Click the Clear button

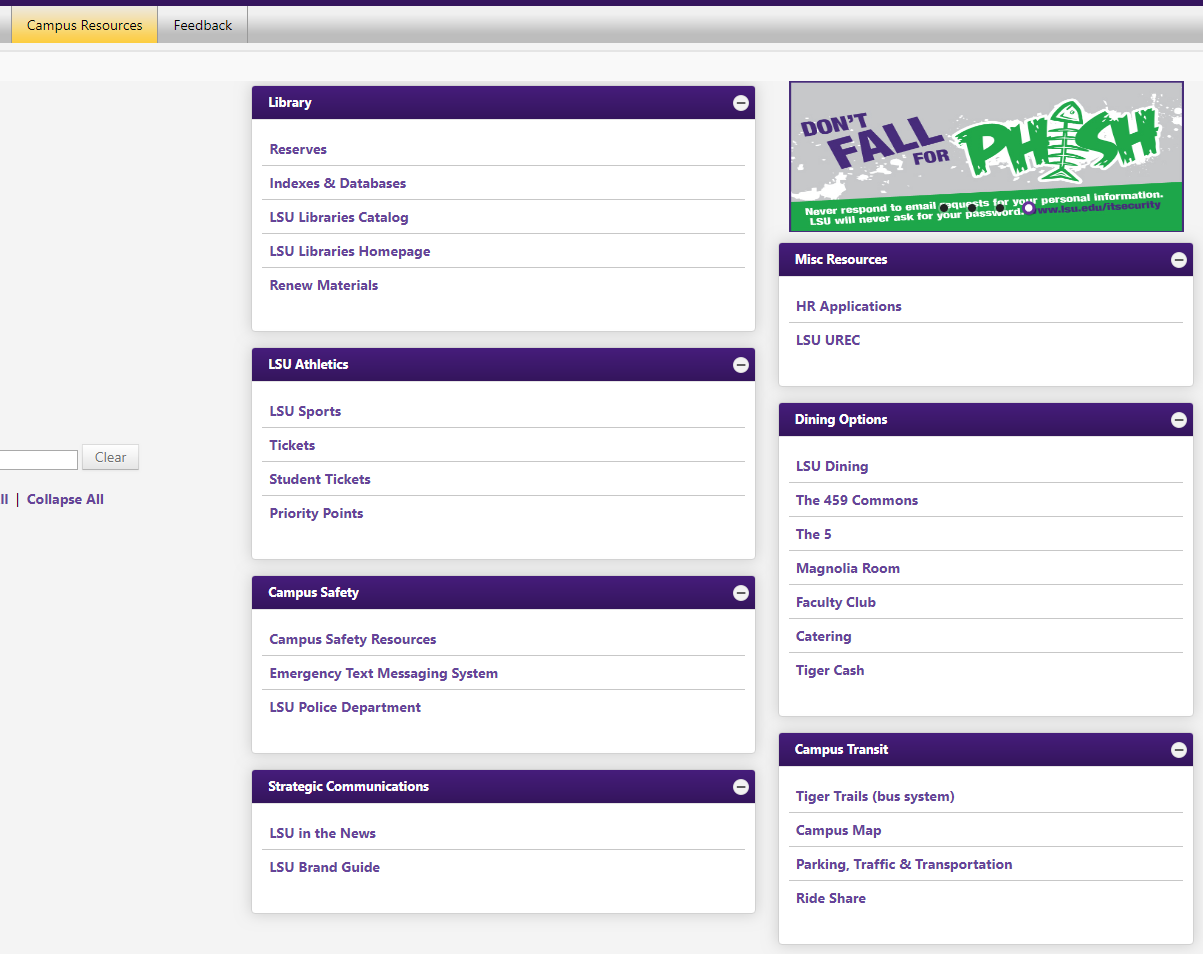click(x=110, y=457)
